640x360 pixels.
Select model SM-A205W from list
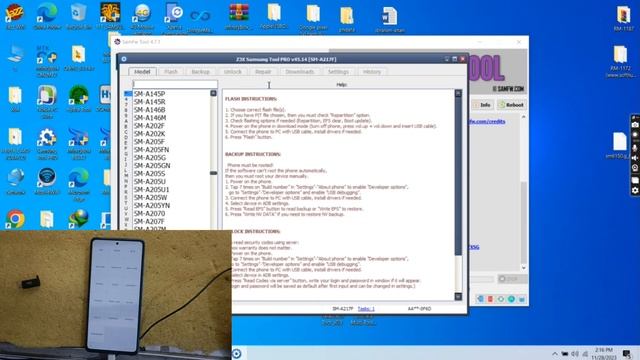pyautogui.click(x=150, y=198)
